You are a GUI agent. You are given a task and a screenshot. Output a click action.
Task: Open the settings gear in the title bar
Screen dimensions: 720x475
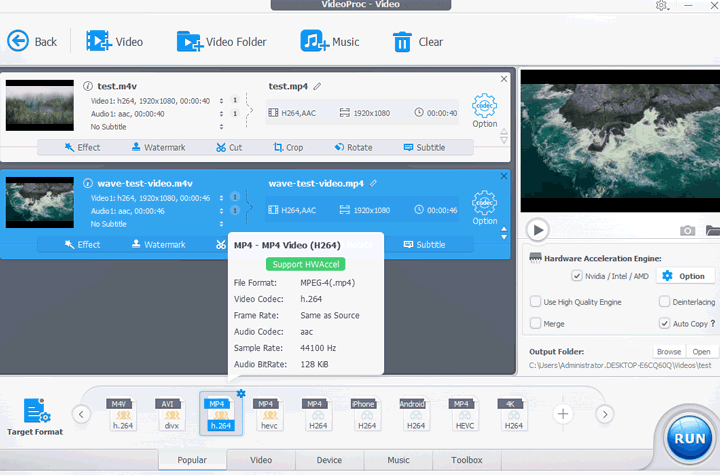coord(662,6)
